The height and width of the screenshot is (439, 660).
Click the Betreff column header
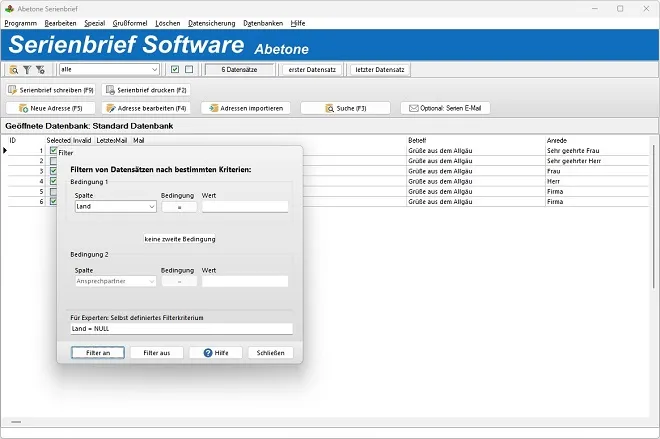(x=417, y=140)
